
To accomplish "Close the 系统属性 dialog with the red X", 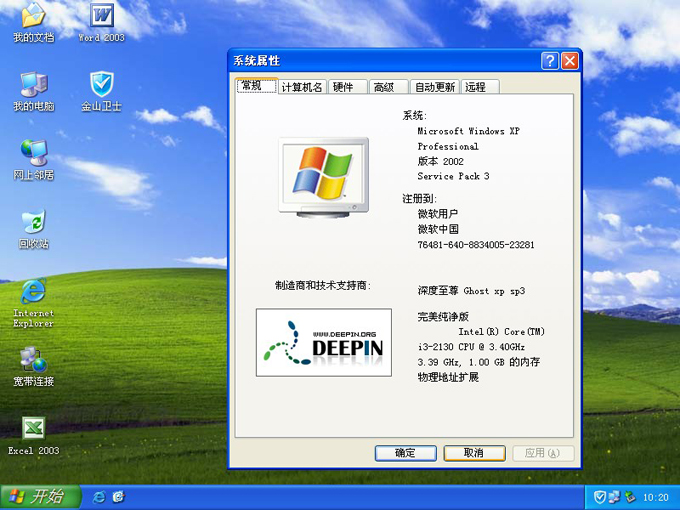I will (x=570, y=61).
